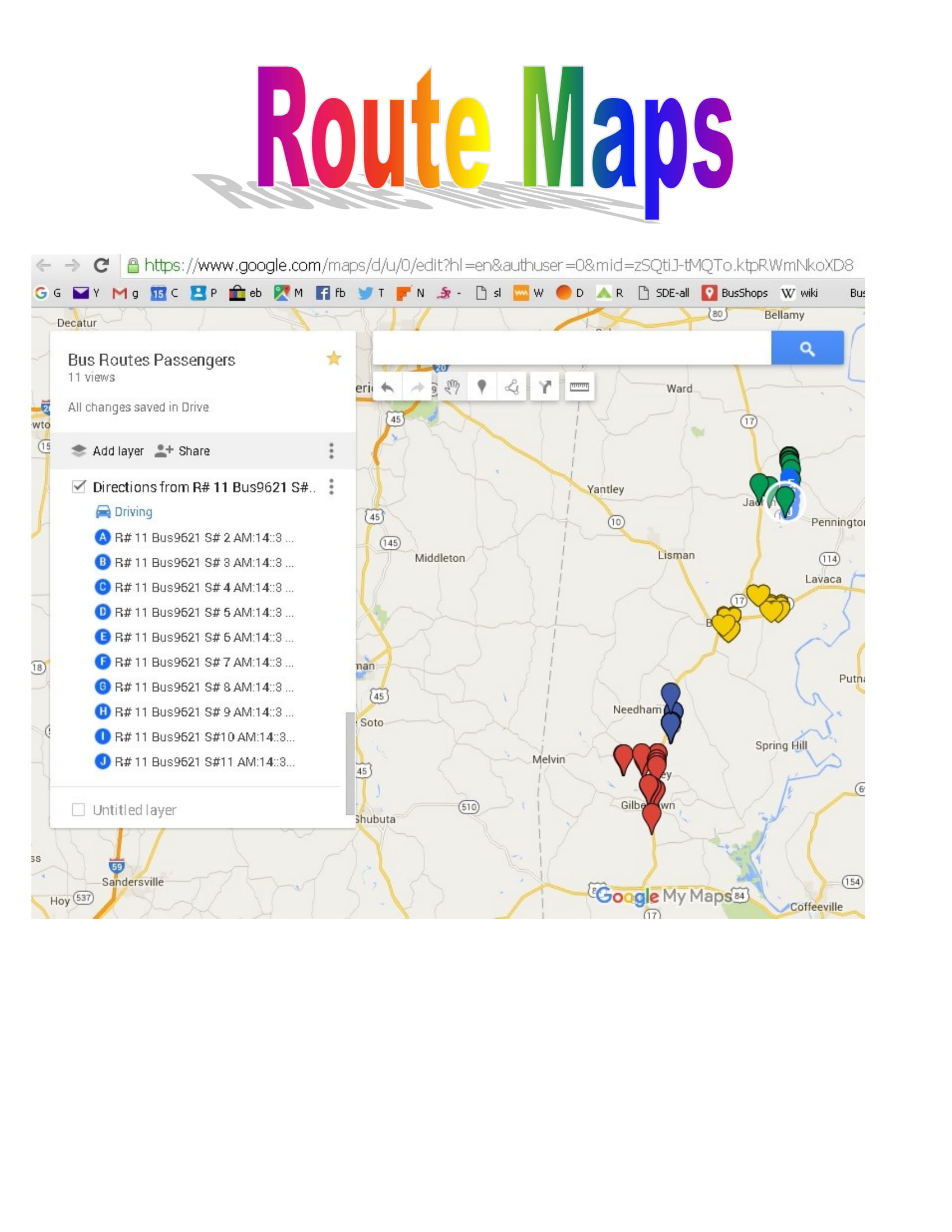Select stop H R# 11 Bus9621 S# 9
The width and height of the screenshot is (952, 1232).
coord(194,712)
